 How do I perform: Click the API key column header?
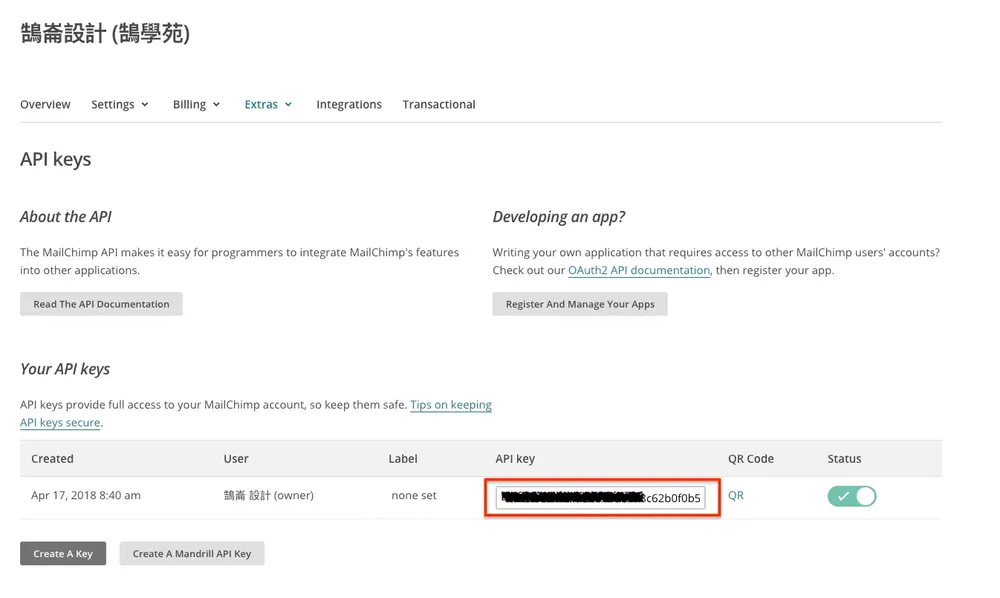point(515,458)
